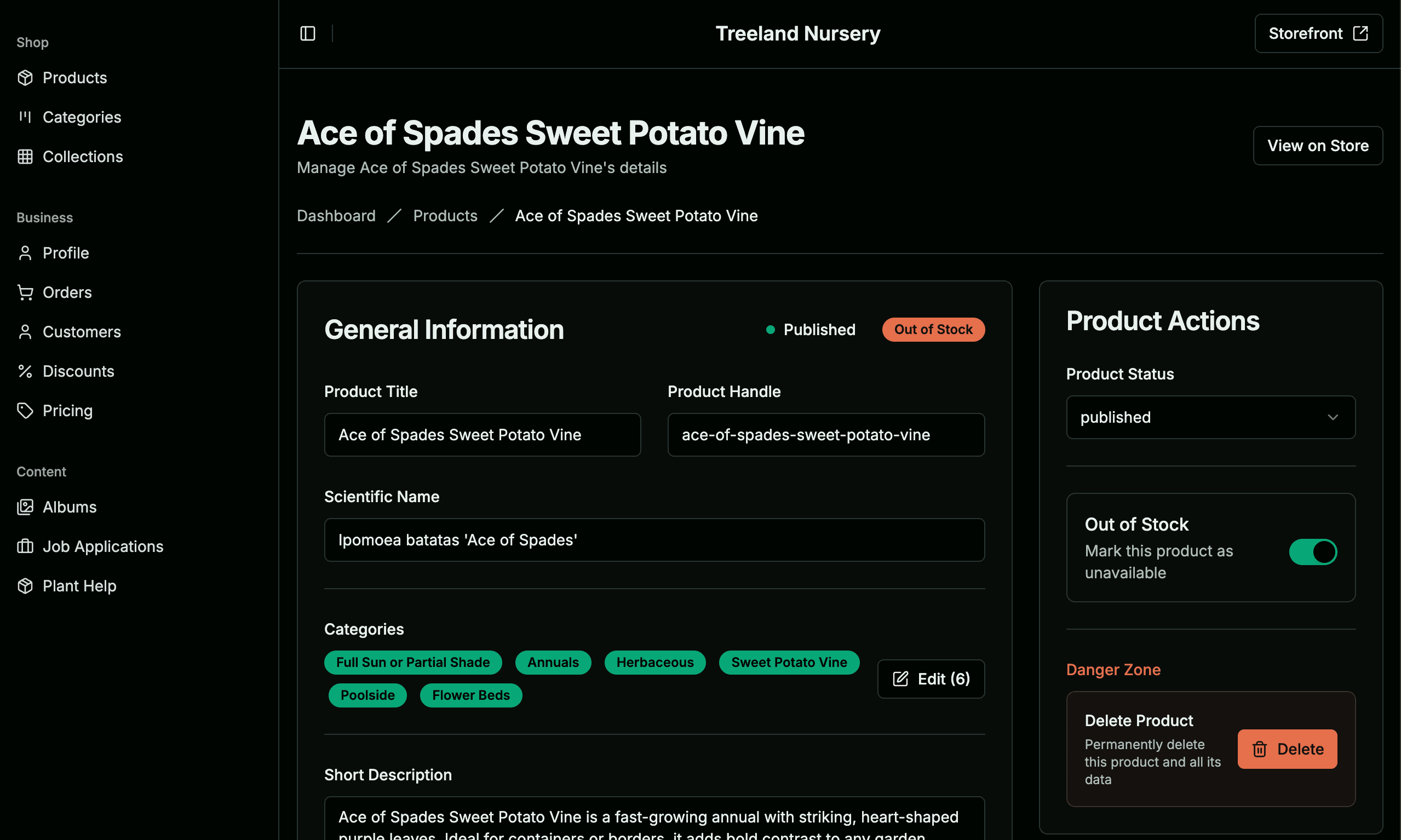
Task: Open the Storefront in a new window
Action: pos(1318,33)
